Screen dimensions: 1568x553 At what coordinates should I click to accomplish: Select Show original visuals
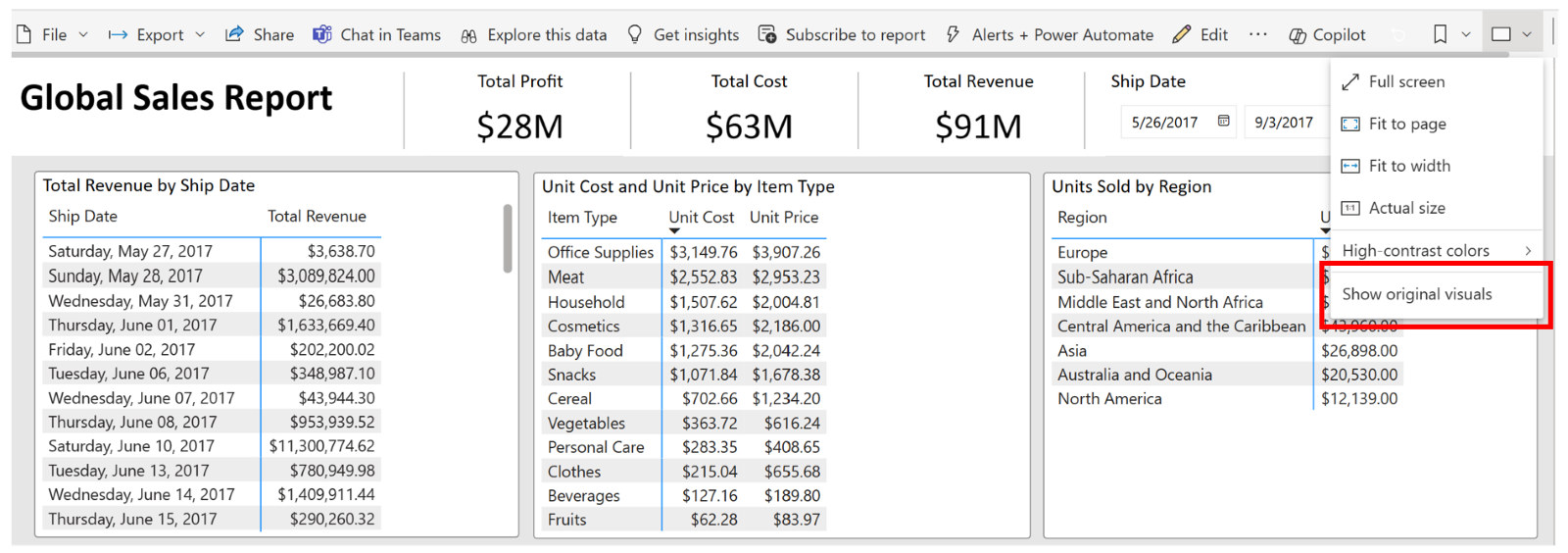tap(1437, 294)
